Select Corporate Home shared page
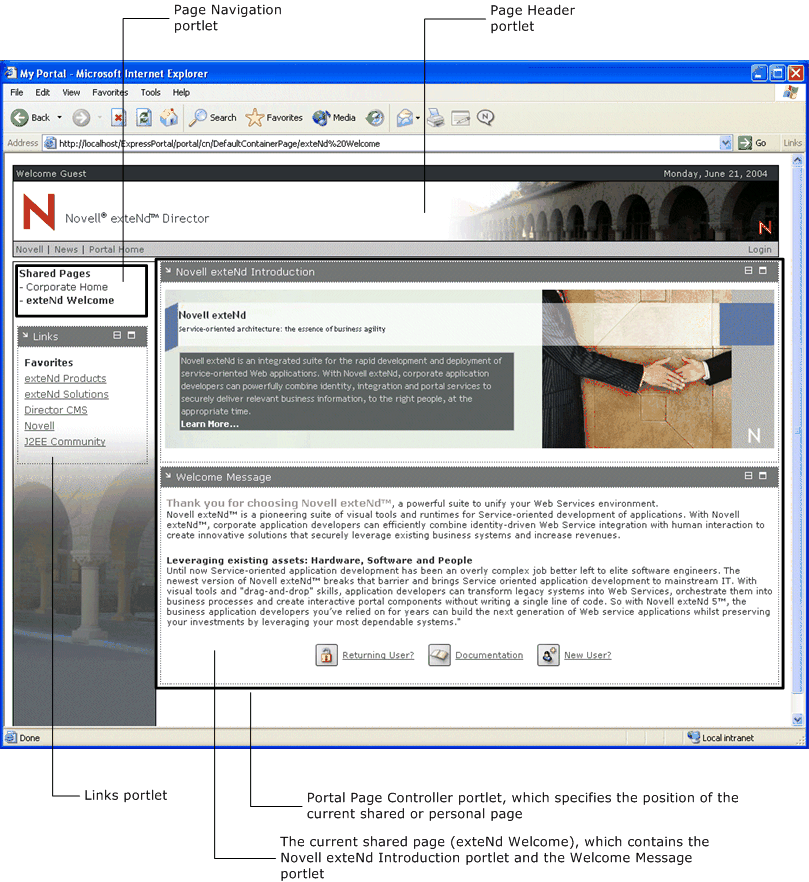Viewport: 809px width, 882px height. [x=66, y=287]
